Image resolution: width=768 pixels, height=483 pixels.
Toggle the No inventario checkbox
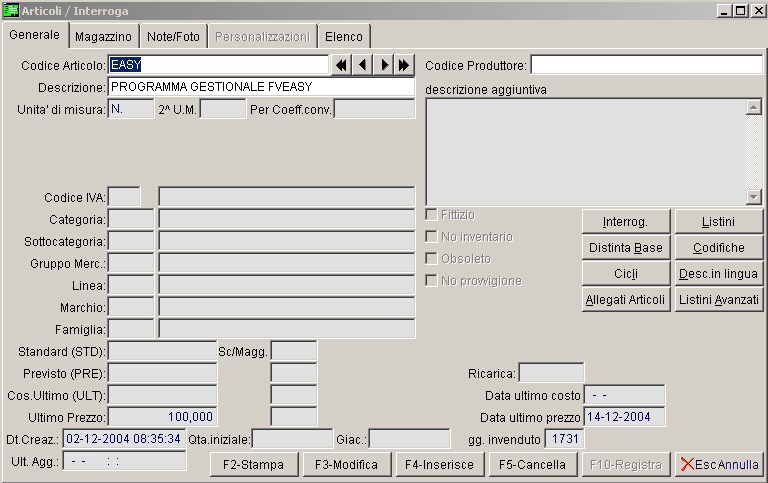point(431,237)
